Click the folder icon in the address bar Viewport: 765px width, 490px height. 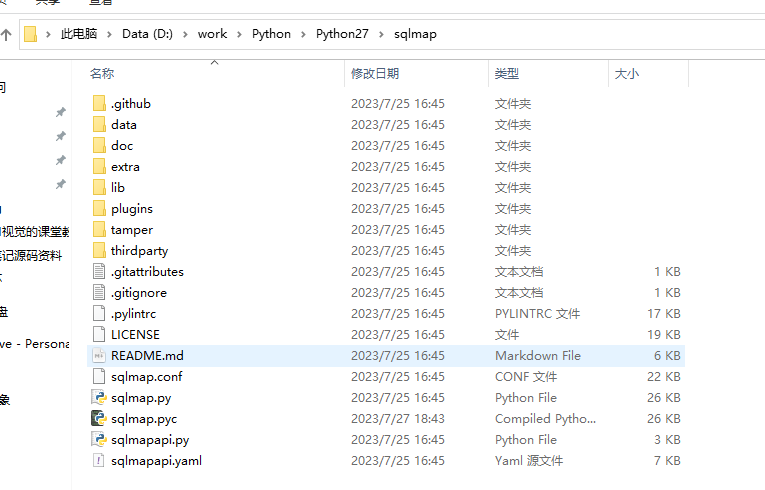(31, 34)
